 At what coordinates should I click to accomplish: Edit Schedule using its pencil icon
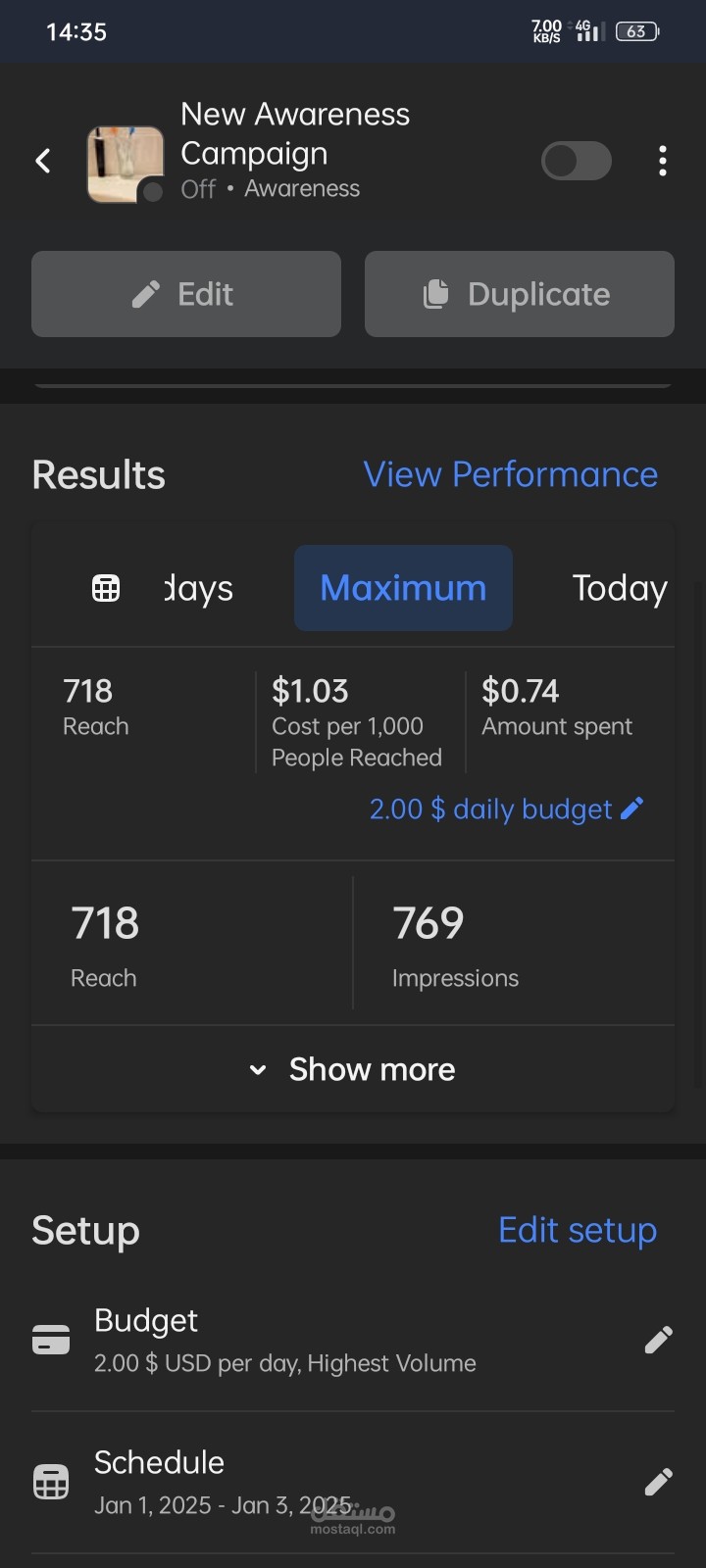pos(658,1481)
